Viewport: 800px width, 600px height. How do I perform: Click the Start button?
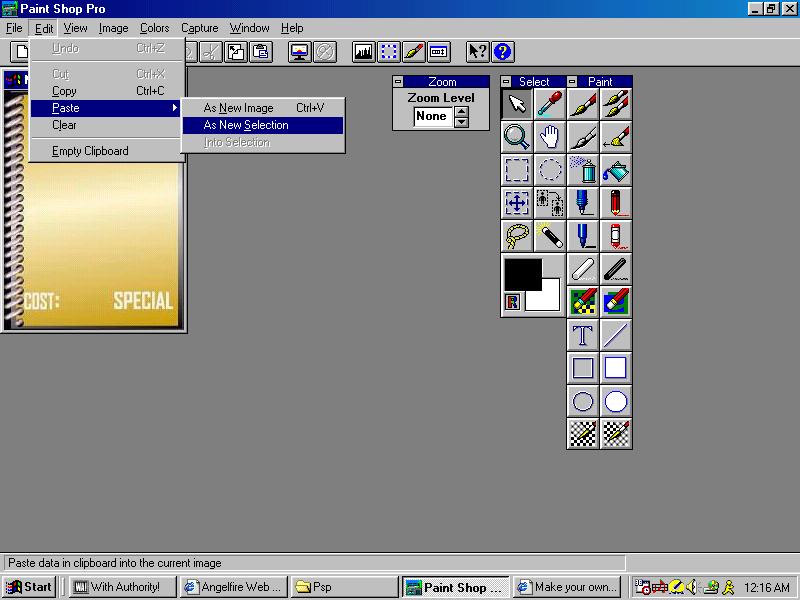pyautogui.click(x=29, y=587)
